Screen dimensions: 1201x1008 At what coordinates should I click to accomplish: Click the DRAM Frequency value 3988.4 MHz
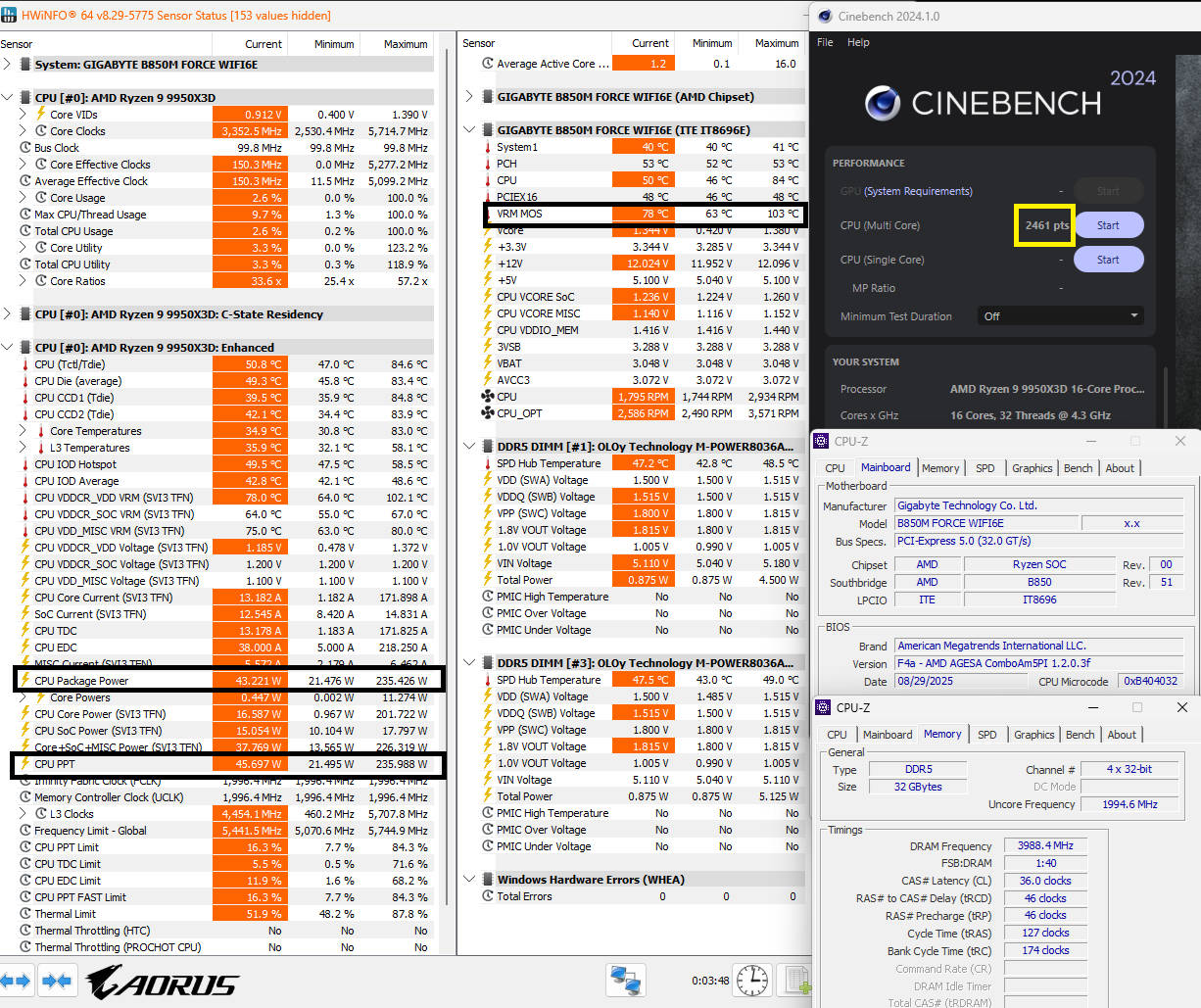[x=1045, y=845]
